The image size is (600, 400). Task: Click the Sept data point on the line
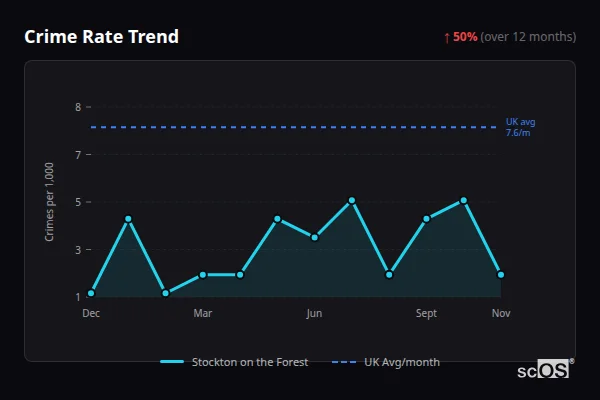[x=426, y=219]
